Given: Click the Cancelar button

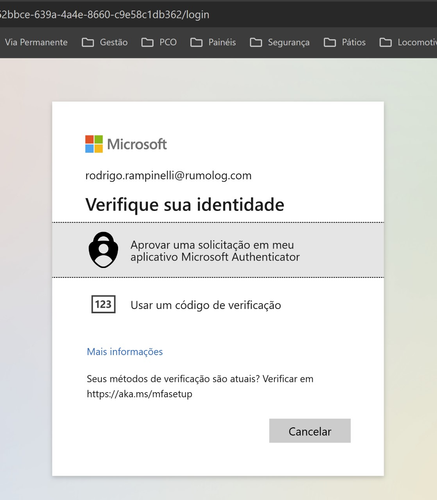Looking at the screenshot, I should [310, 431].
